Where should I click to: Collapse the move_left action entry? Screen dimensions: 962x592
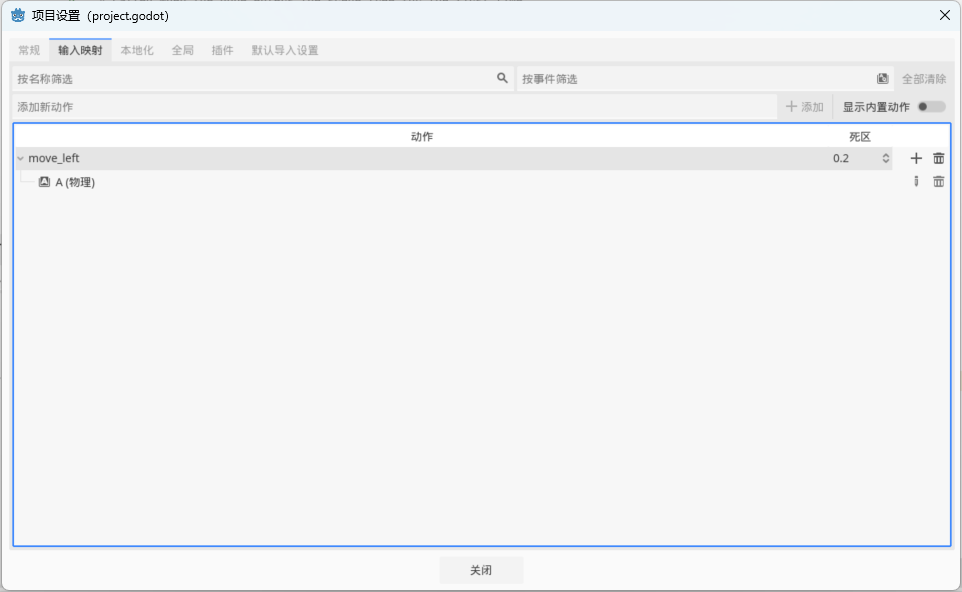point(18,157)
